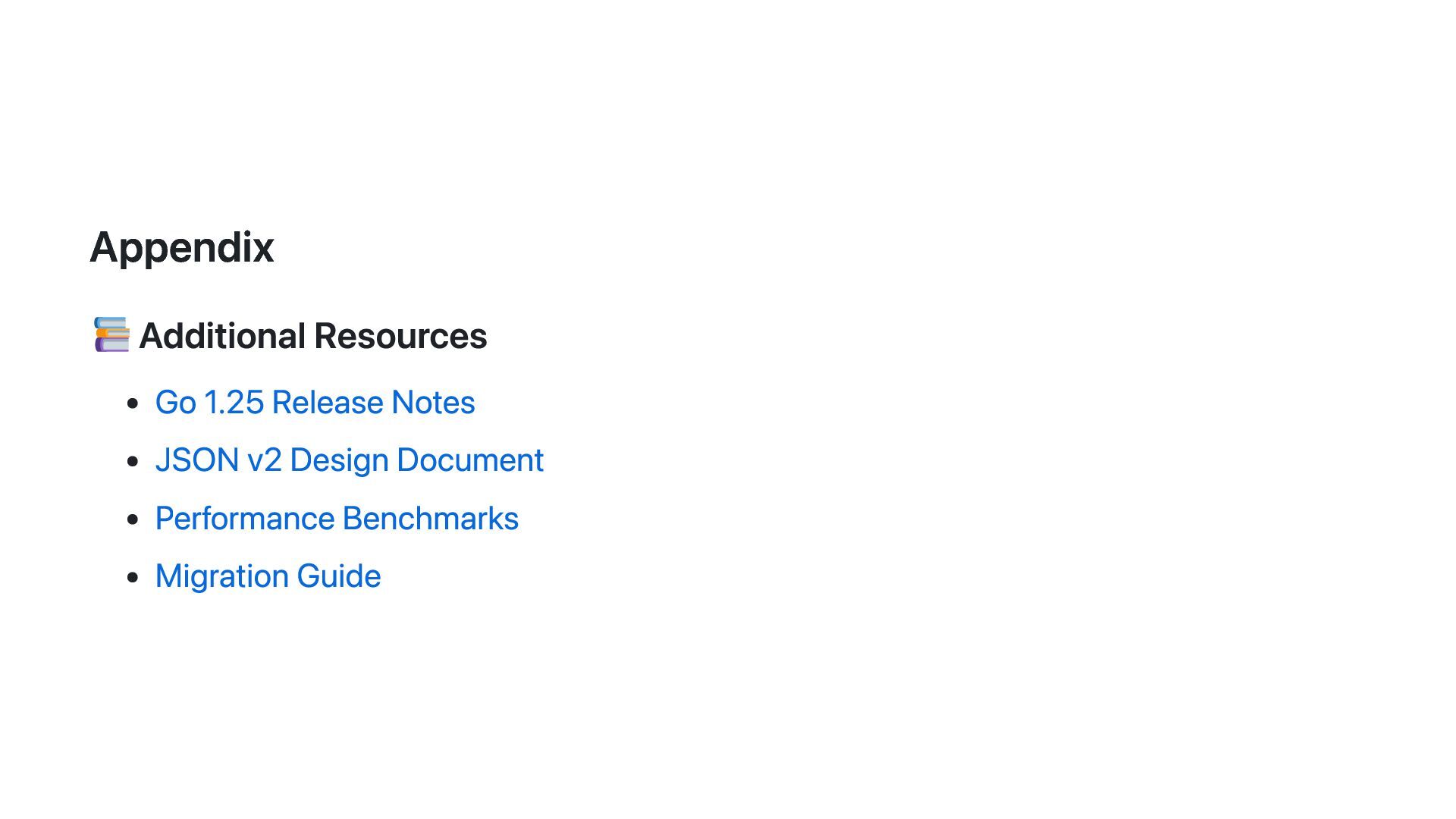Viewport: 1456px width, 819px height.
Task: Click the bullet before JSON v2 Design Document
Action: click(133, 461)
